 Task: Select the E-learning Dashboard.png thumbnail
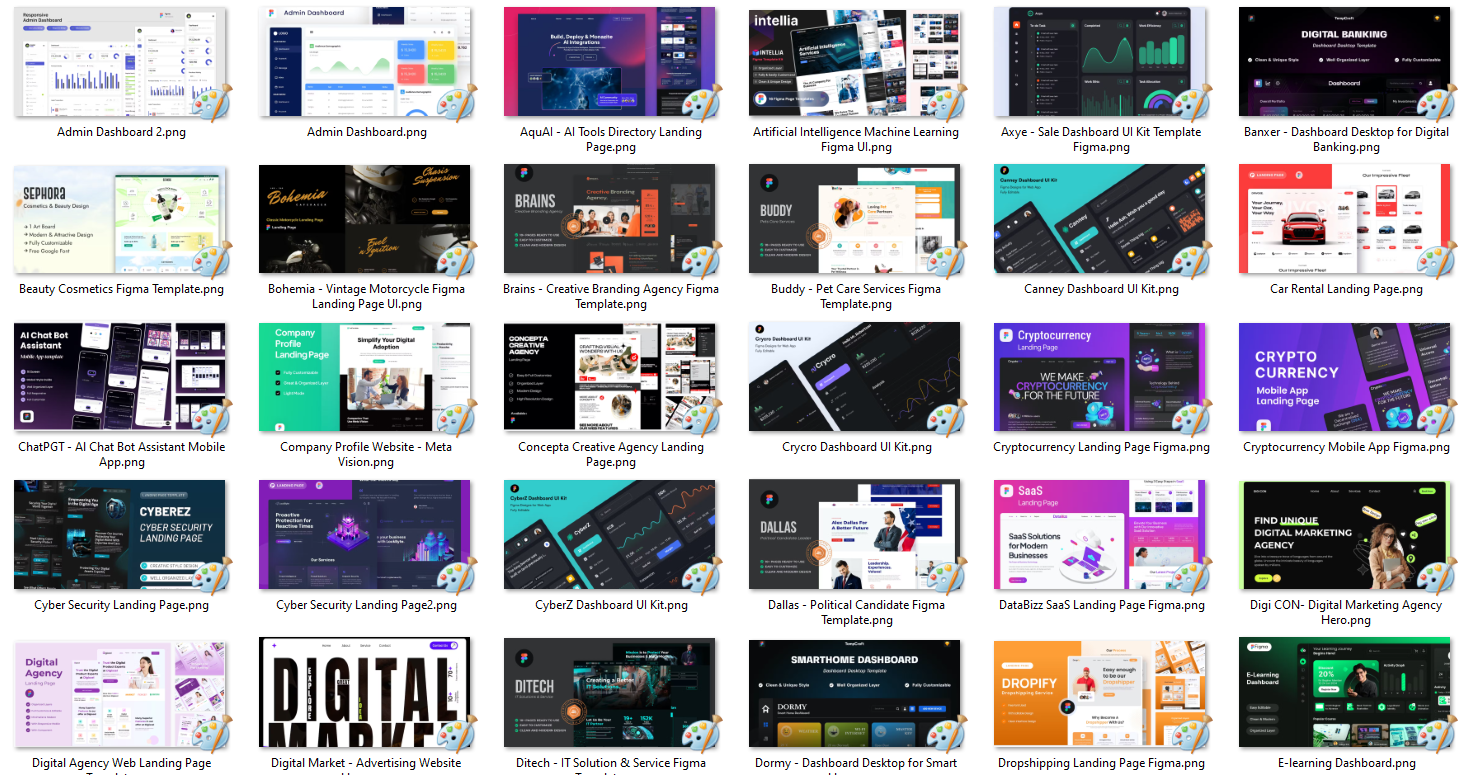1344,693
